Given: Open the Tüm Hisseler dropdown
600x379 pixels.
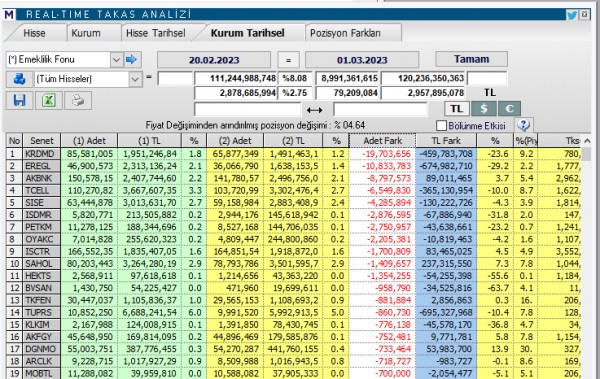Looking at the screenshot, I should 135,79.
